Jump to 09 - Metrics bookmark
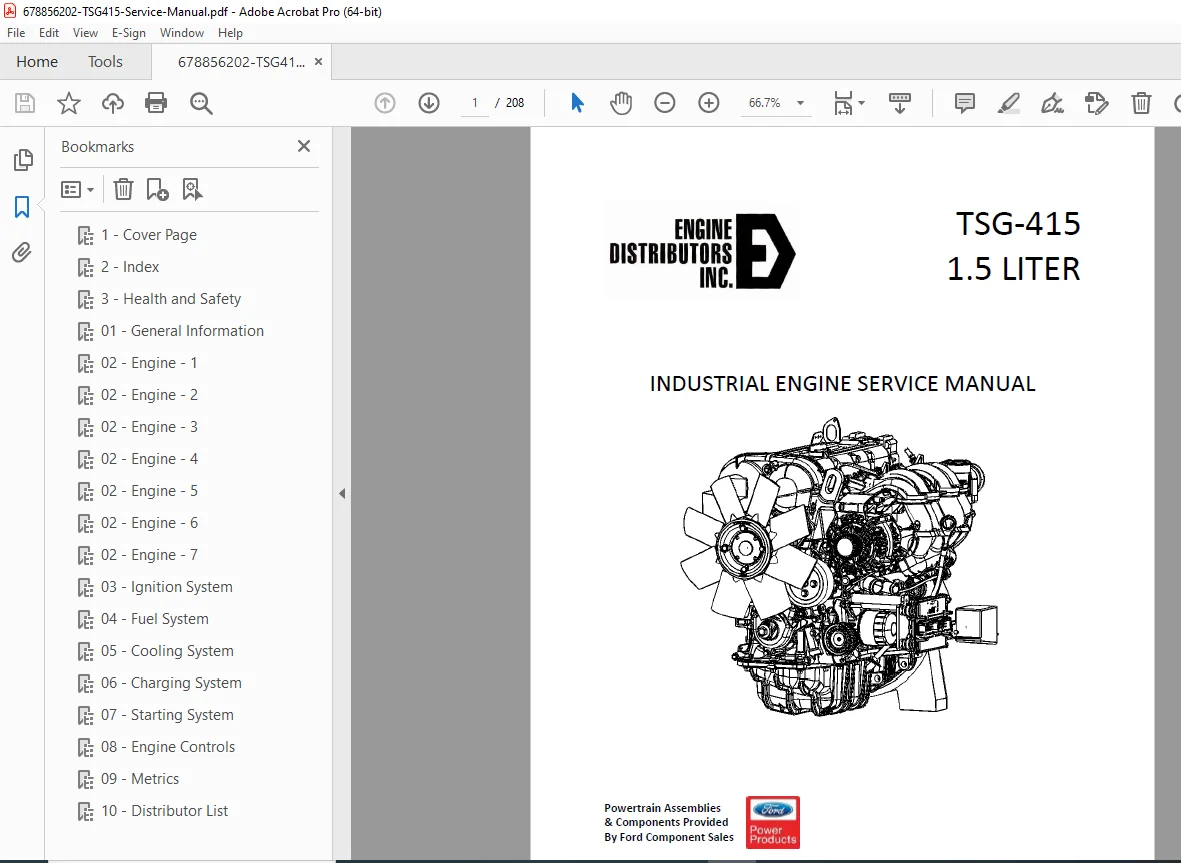 click(x=140, y=779)
